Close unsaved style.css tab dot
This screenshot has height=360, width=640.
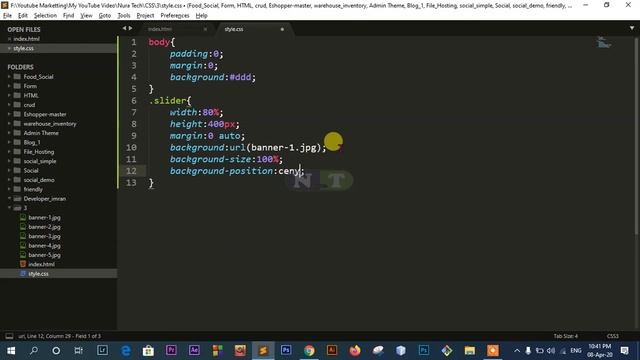point(282,29)
